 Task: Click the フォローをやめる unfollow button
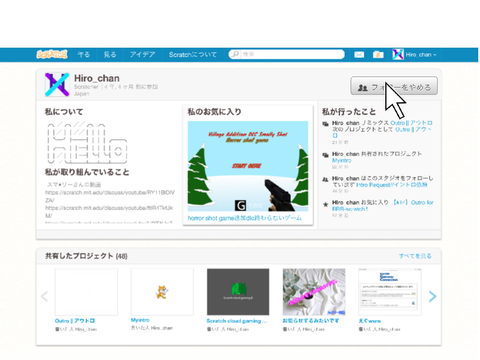[394, 86]
